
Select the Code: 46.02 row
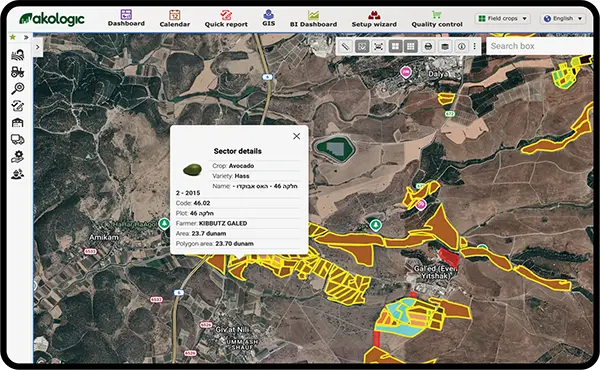(238, 203)
